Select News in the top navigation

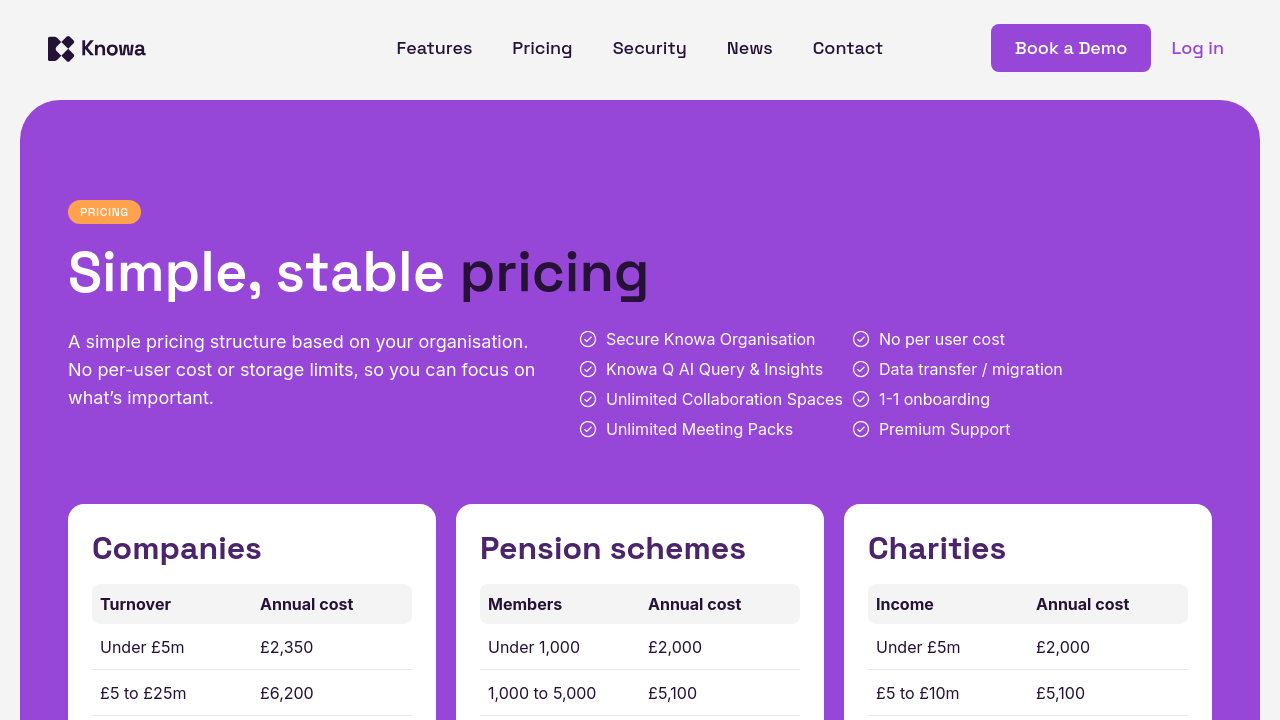coord(749,48)
